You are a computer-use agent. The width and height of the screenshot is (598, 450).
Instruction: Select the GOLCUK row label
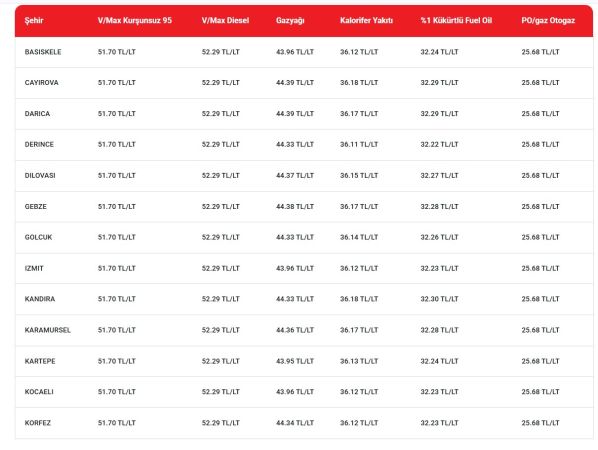[38, 237]
